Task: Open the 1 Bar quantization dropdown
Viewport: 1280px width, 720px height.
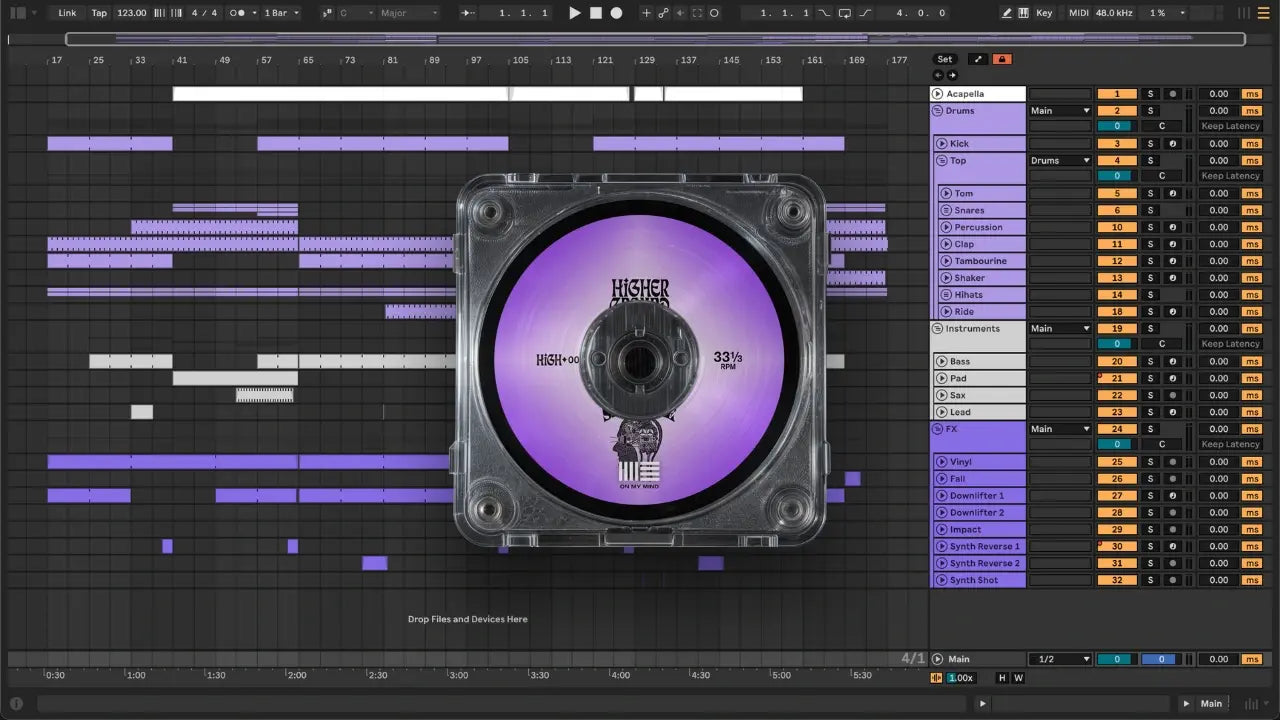Action: (x=281, y=13)
